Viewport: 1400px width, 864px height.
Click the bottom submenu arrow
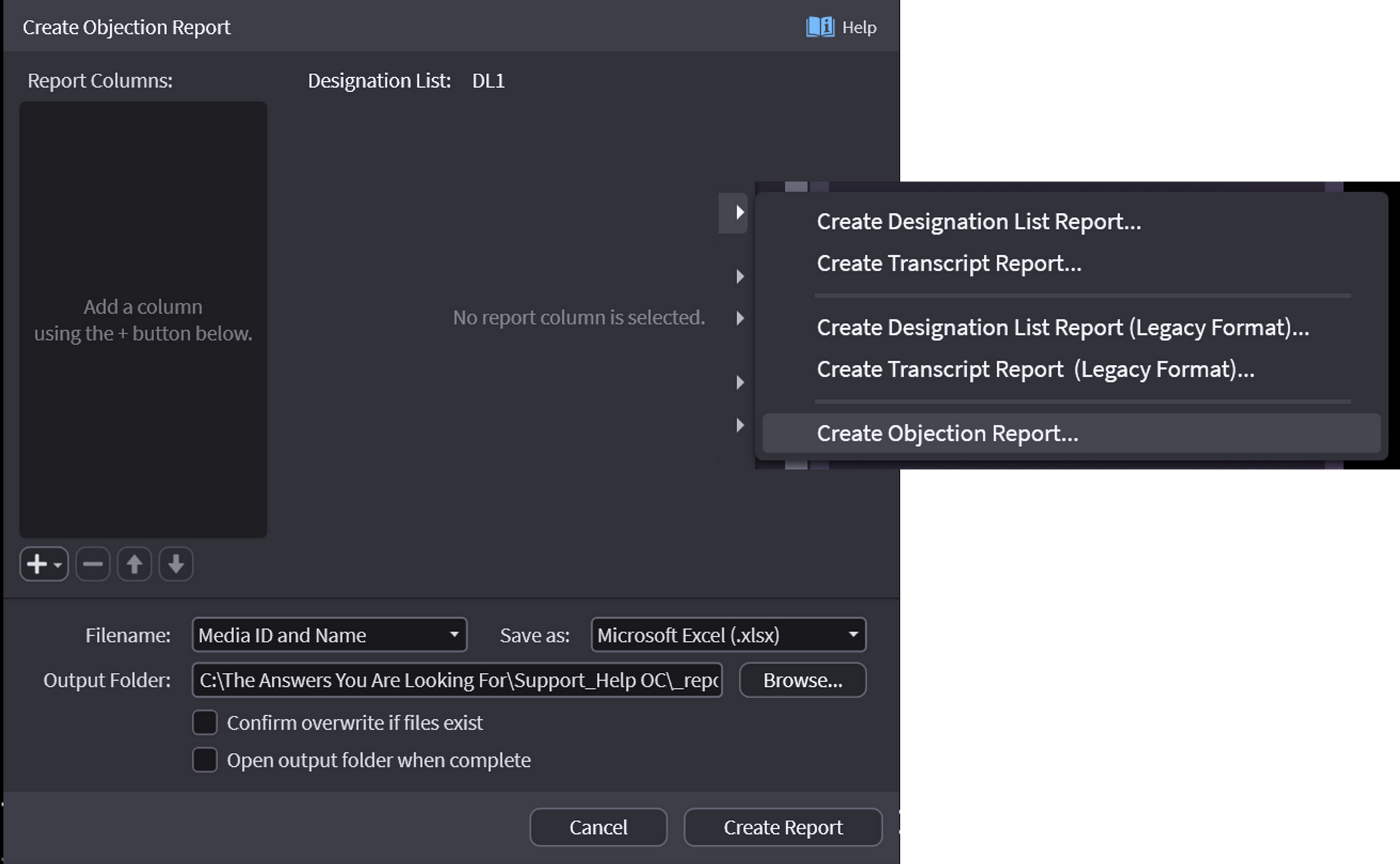point(739,425)
